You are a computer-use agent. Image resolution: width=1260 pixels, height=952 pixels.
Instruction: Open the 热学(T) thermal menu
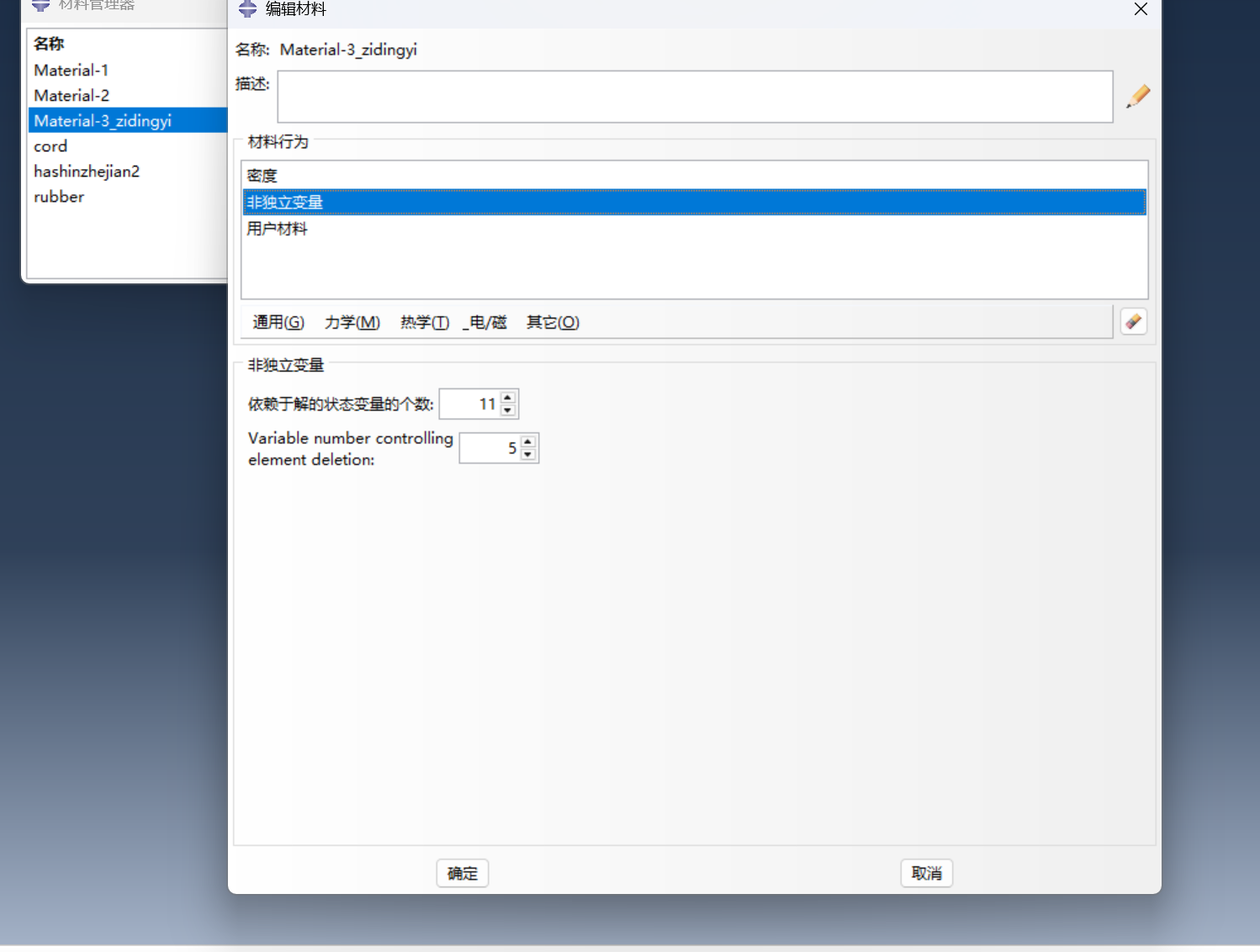click(425, 322)
